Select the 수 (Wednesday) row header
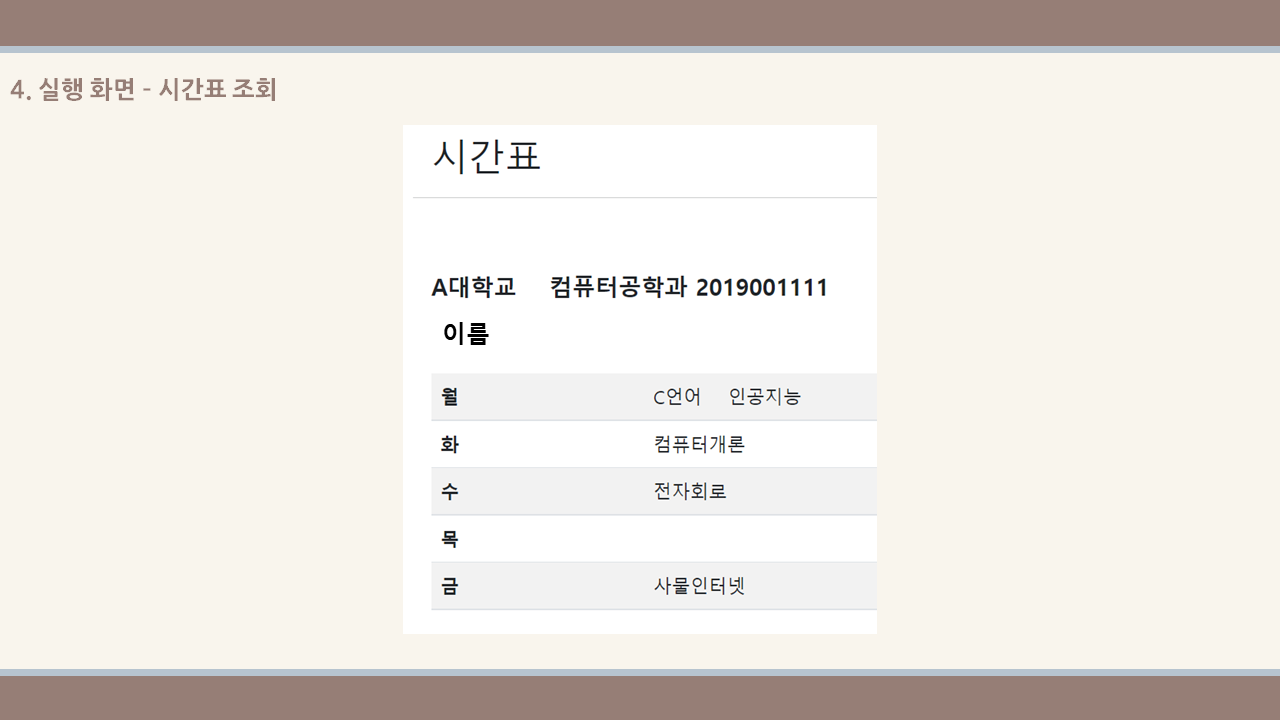Viewport: 1280px width, 720px height. pyautogui.click(x=448, y=491)
